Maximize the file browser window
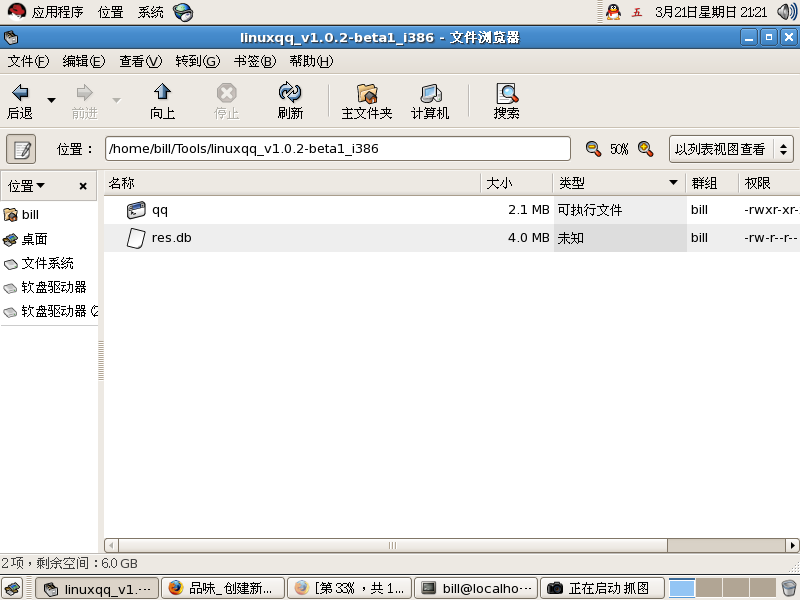 [x=768, y=37]
